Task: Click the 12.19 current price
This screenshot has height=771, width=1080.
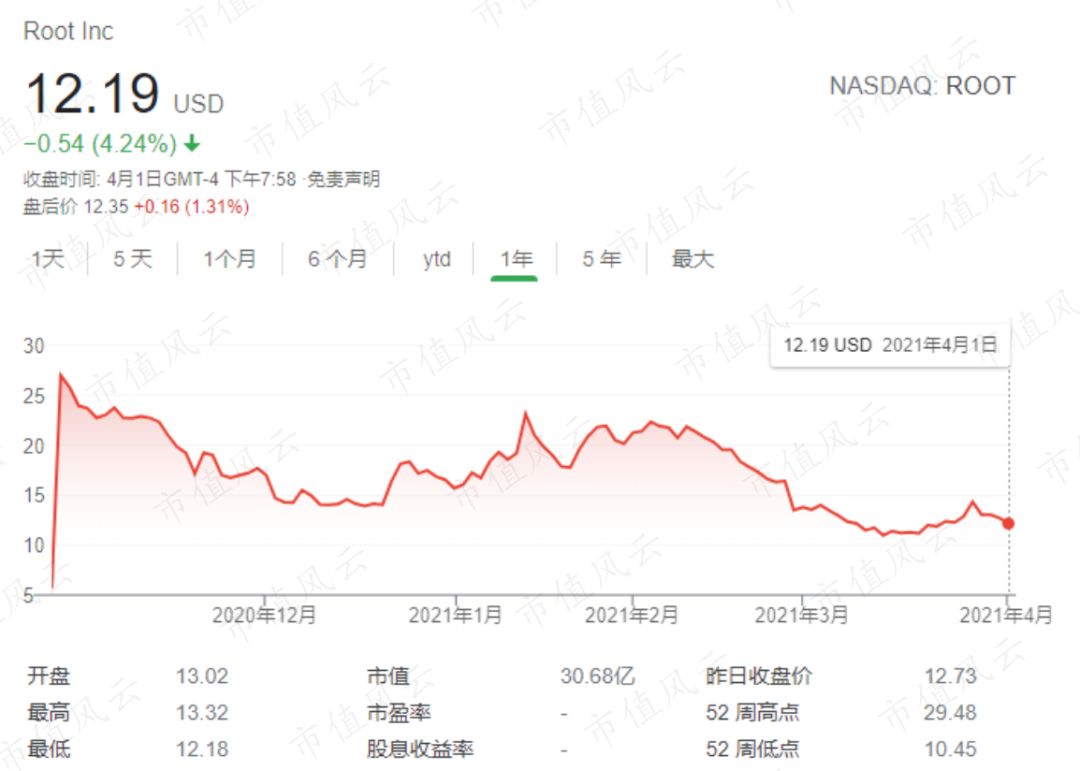Action: (x=92, y=94)
